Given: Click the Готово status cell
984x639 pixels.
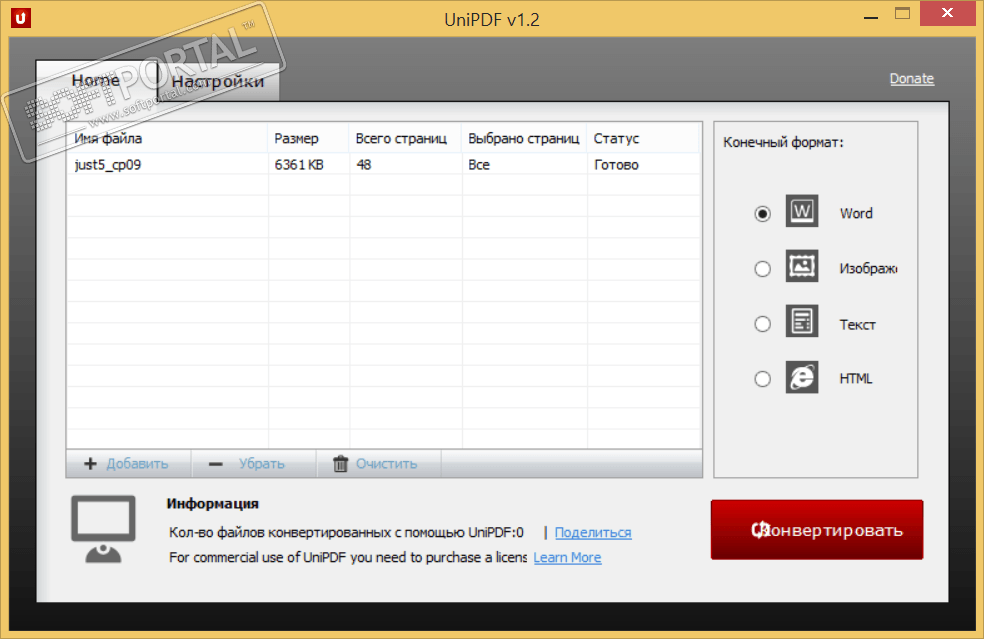Looking at the screenshot, I should pos(616,165).
